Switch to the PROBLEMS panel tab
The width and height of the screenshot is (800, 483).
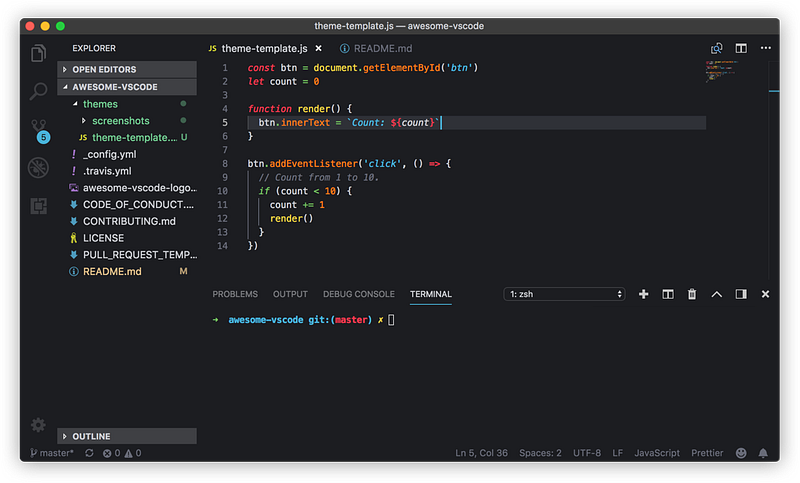pyautogui.click(x=235, y=294)
